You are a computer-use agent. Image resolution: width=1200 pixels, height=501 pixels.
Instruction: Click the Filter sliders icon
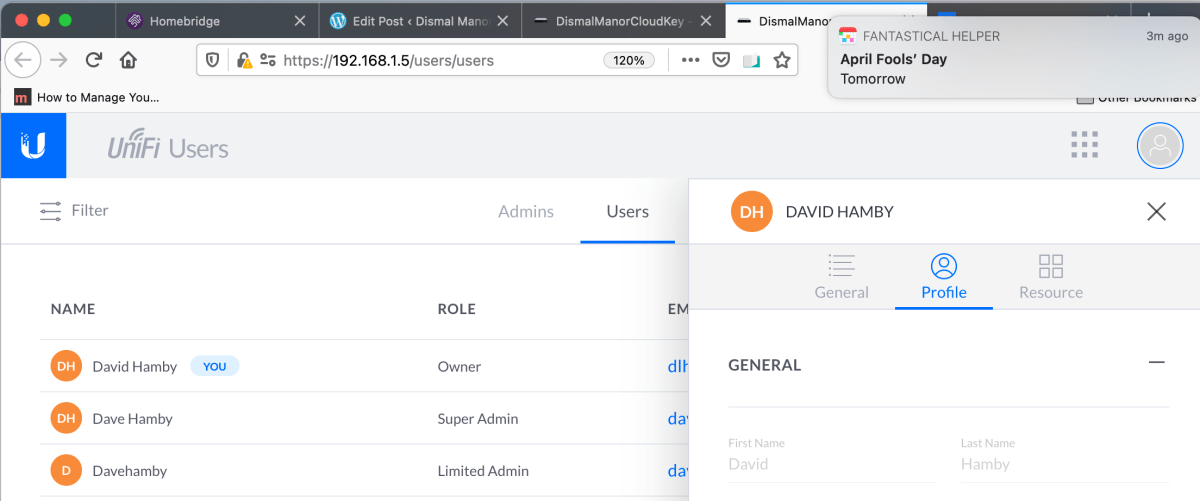pos(50,211)
